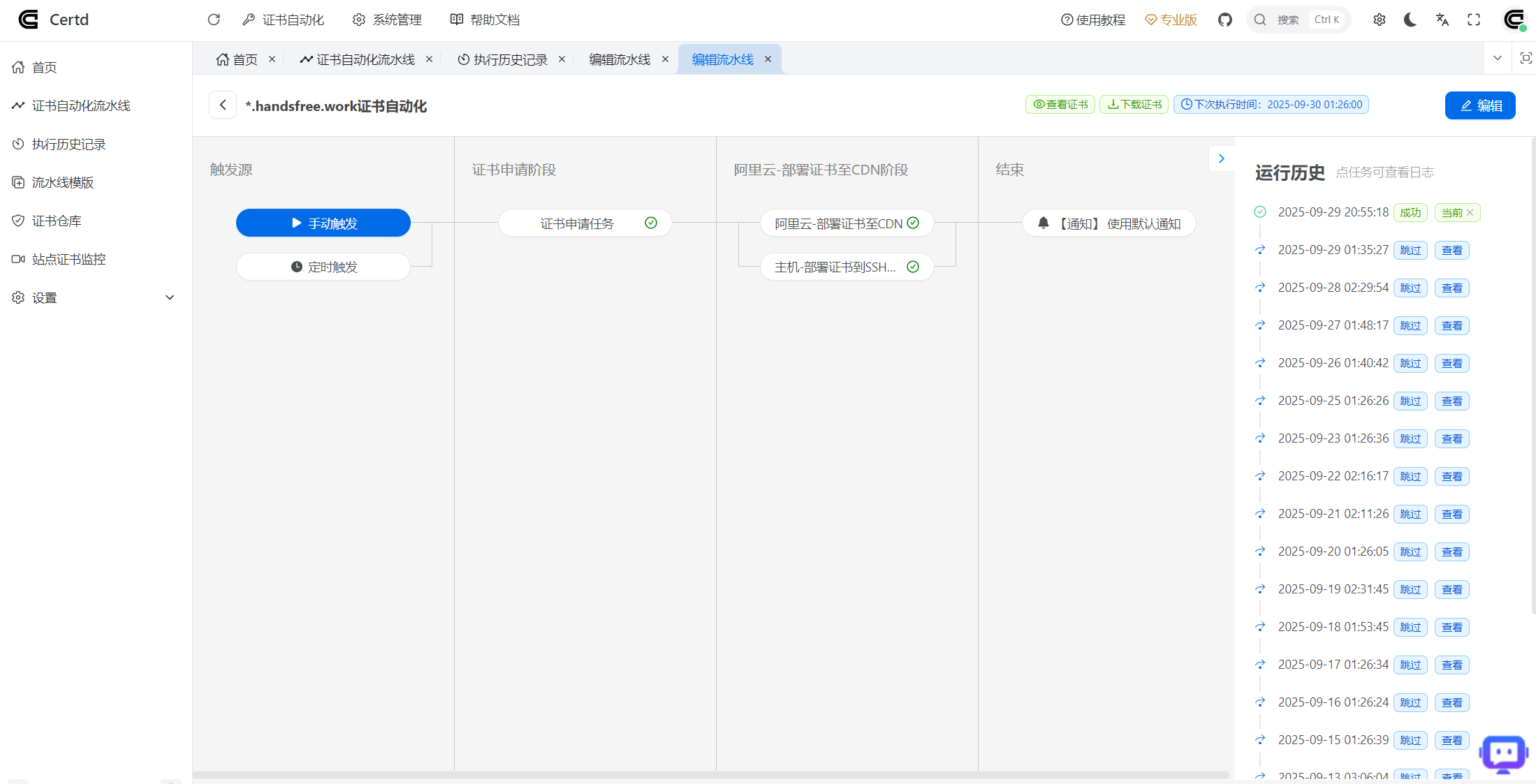
Task: Enter fullscreen mode via expand icon
Action: [1474, 20]
